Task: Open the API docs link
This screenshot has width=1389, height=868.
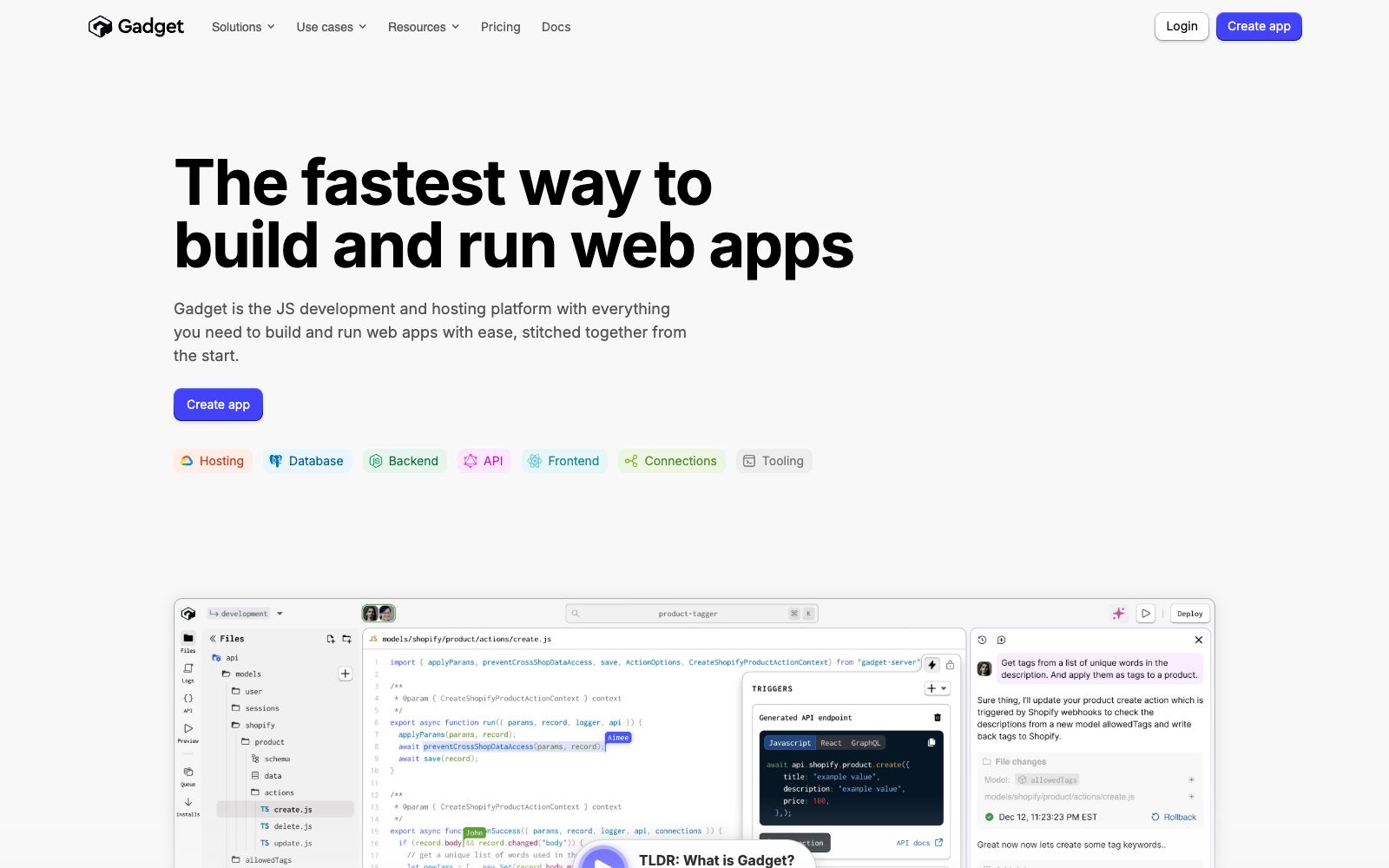Action: click(919, 843)
